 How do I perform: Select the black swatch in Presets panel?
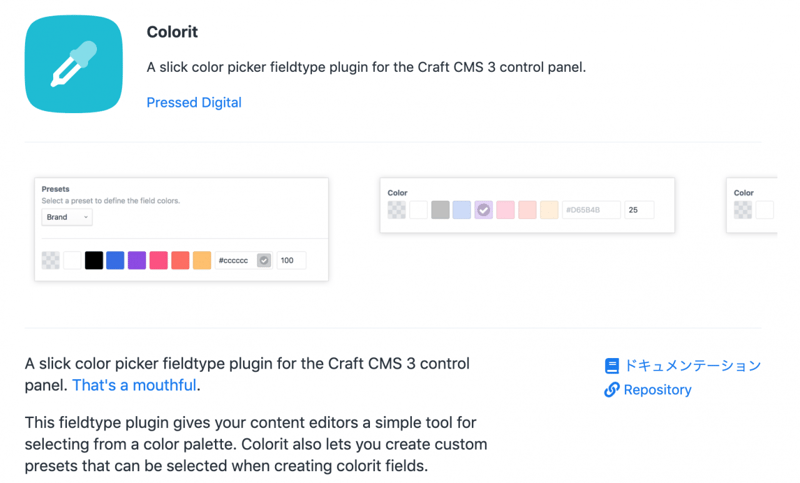[x=94, y=260]
